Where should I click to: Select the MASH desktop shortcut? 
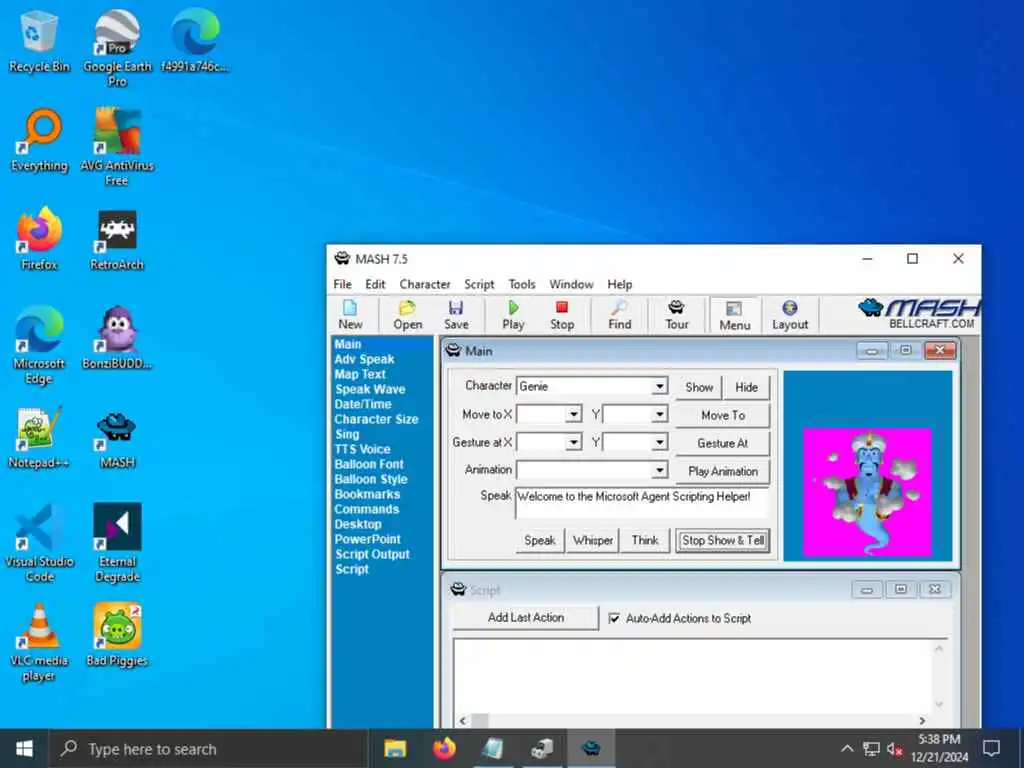point(117,440)
